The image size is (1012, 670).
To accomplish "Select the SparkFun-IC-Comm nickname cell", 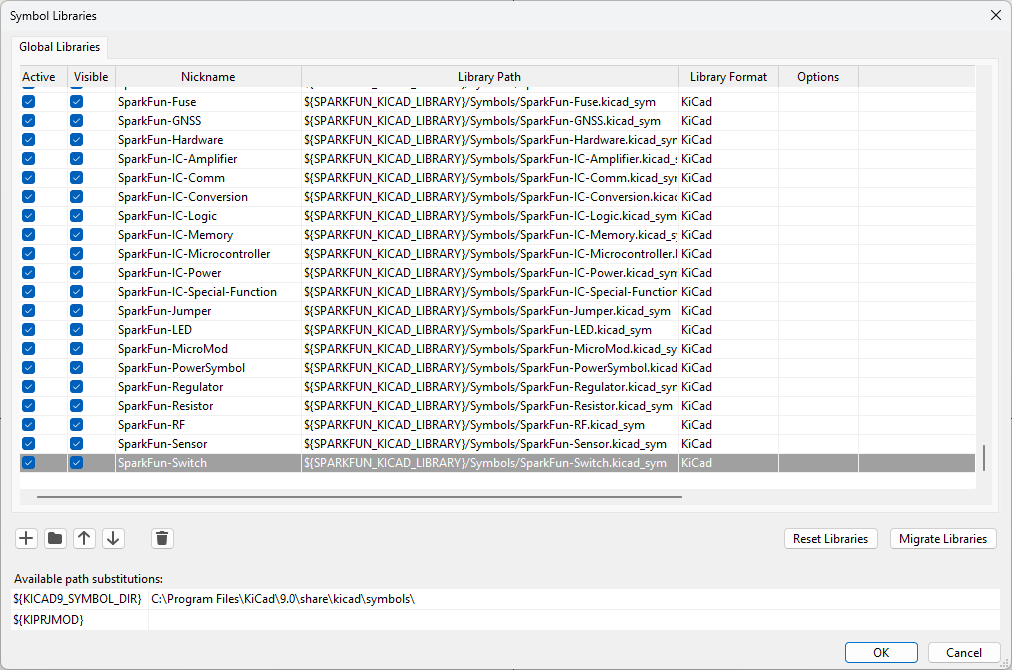I will pos(208,178).
